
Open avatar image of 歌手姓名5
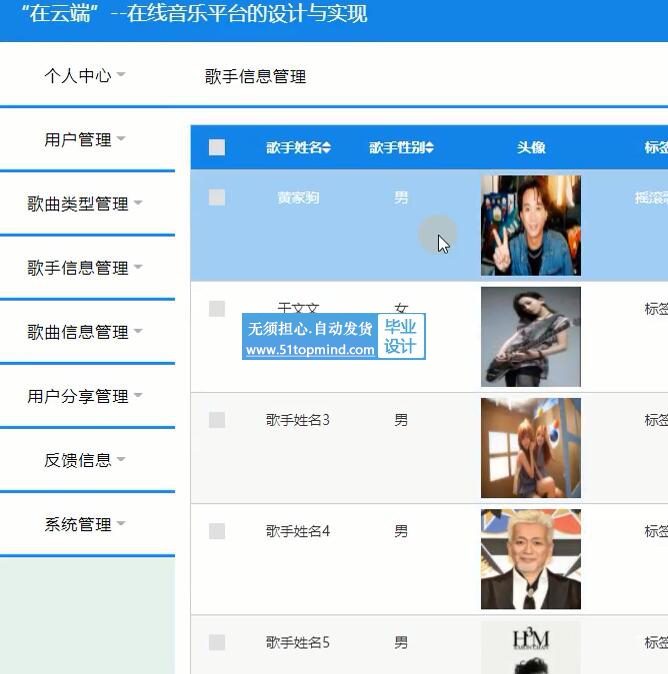pos(531,647)
